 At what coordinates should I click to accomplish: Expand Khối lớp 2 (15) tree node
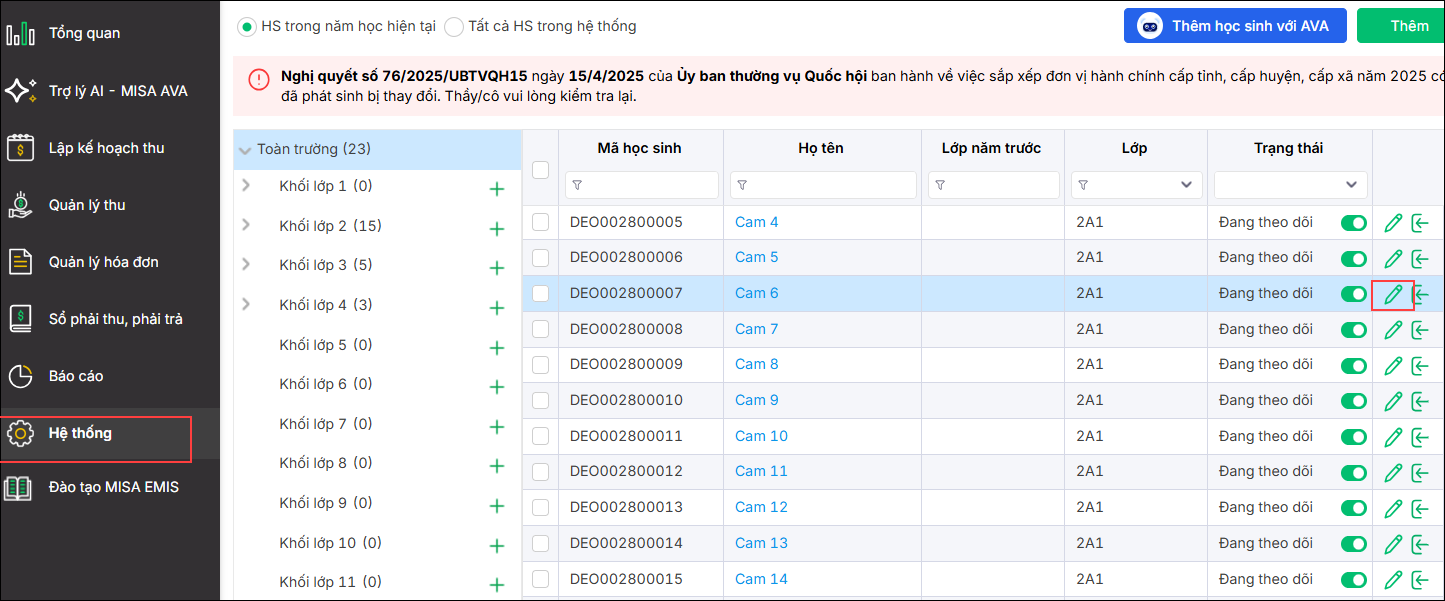click(246, 225)
